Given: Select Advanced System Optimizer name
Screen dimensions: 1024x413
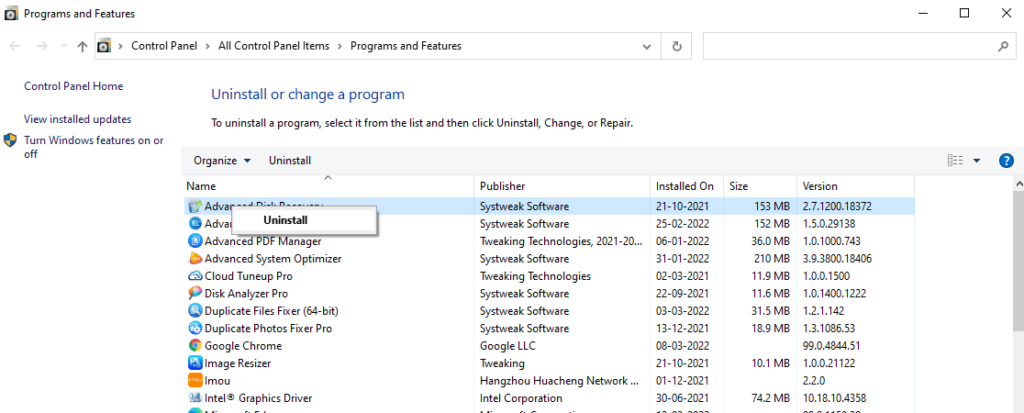Looking at the screenshot, I should 273,259.
